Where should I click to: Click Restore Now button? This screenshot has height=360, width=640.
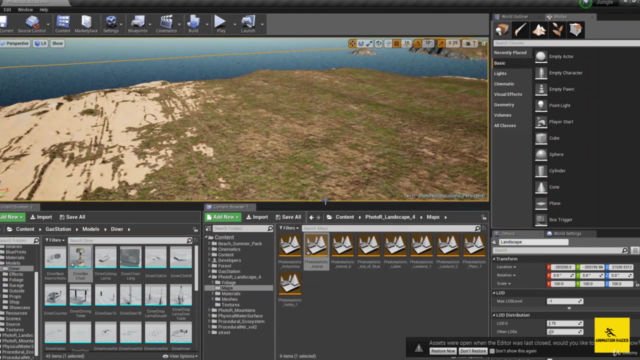pos(443,351)
